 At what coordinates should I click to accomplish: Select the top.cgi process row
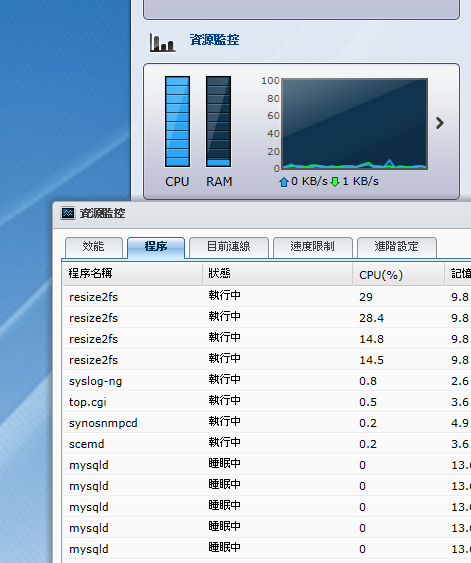pos(266,401)
